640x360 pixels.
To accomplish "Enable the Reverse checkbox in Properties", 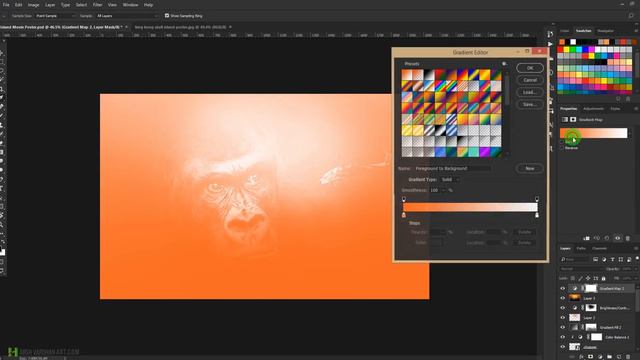I will point(562,148).
